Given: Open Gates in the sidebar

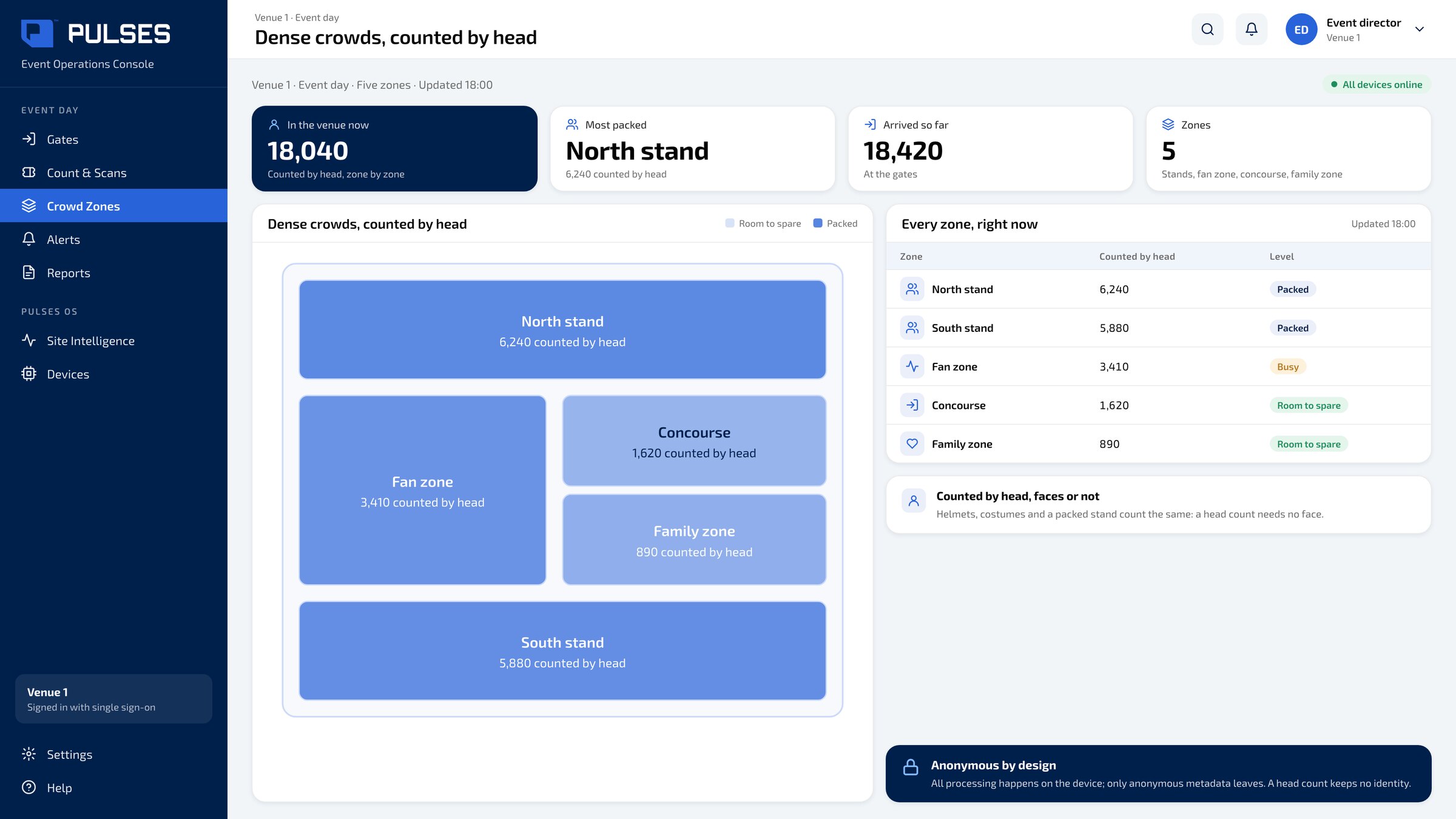Looking at the screenshot, I should pyautogui.click(x=113, y=140).
